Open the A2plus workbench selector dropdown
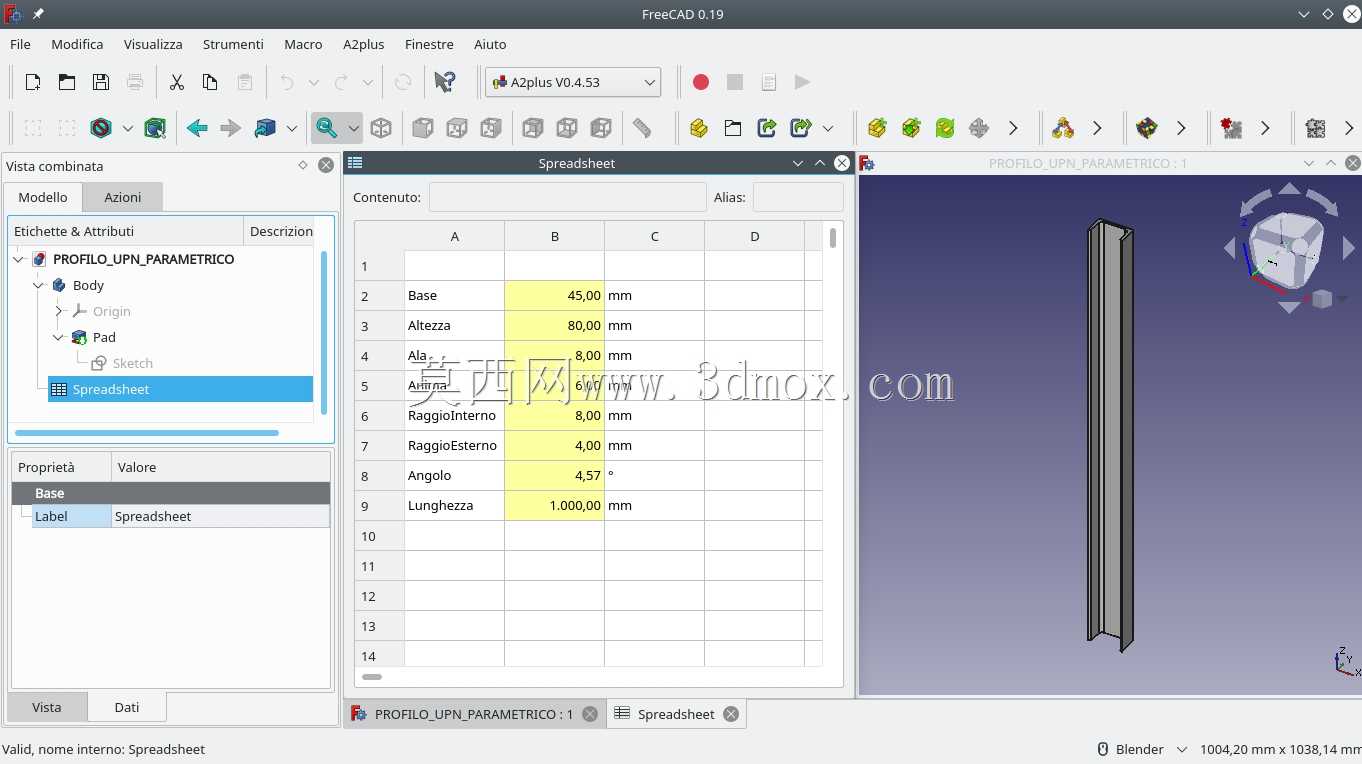Viewport: 1362px width, 764px height. [573, 82]
